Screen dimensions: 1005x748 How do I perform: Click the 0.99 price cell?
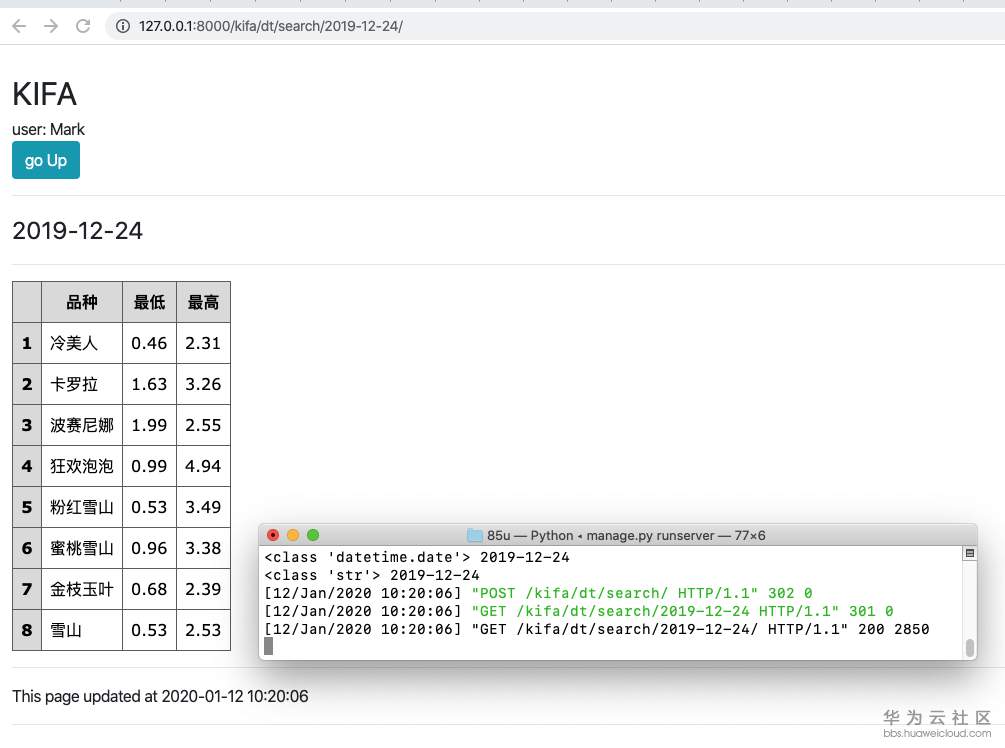tap(149, 466)
